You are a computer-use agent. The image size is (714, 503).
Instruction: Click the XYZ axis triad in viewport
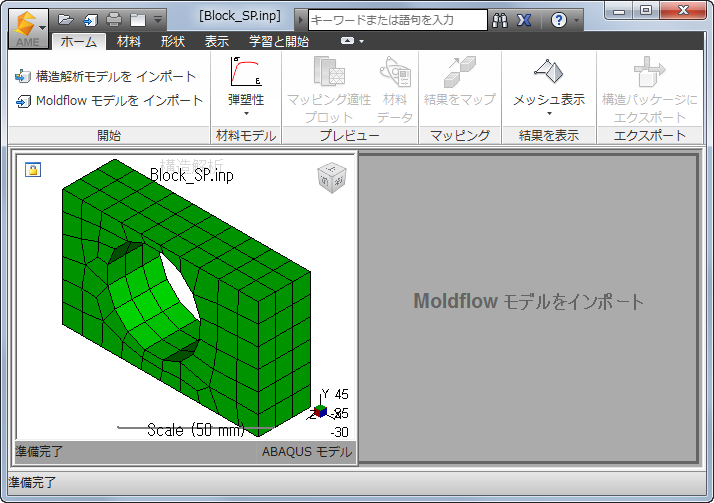point(320,411)
